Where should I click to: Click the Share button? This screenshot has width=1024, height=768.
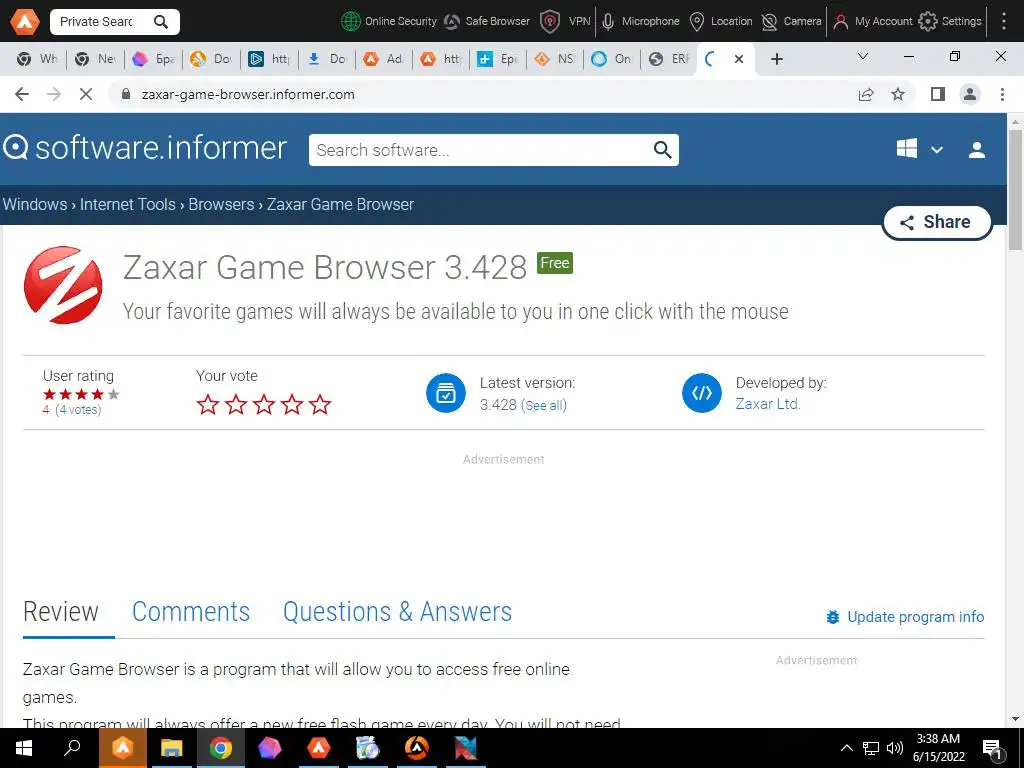click(x=936, y=223)
